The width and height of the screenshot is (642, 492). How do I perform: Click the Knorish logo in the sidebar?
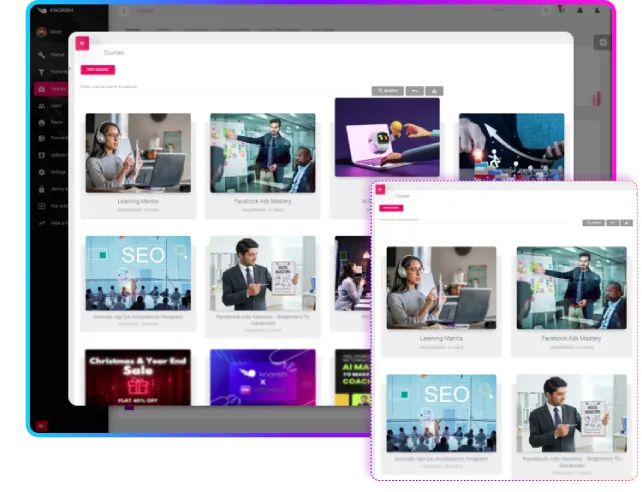55,10
